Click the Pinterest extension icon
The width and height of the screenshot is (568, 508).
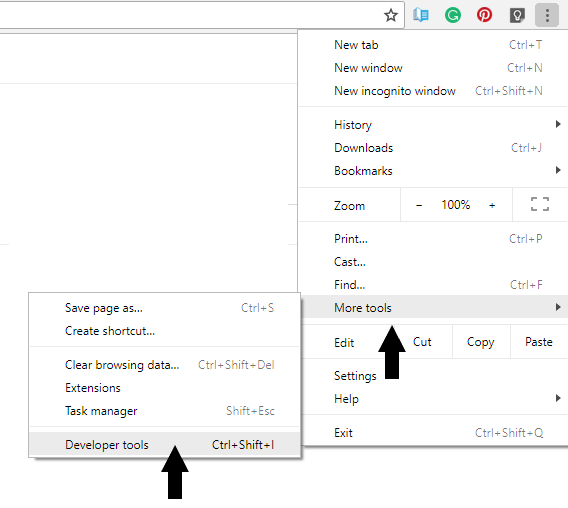tap(484, 15)
